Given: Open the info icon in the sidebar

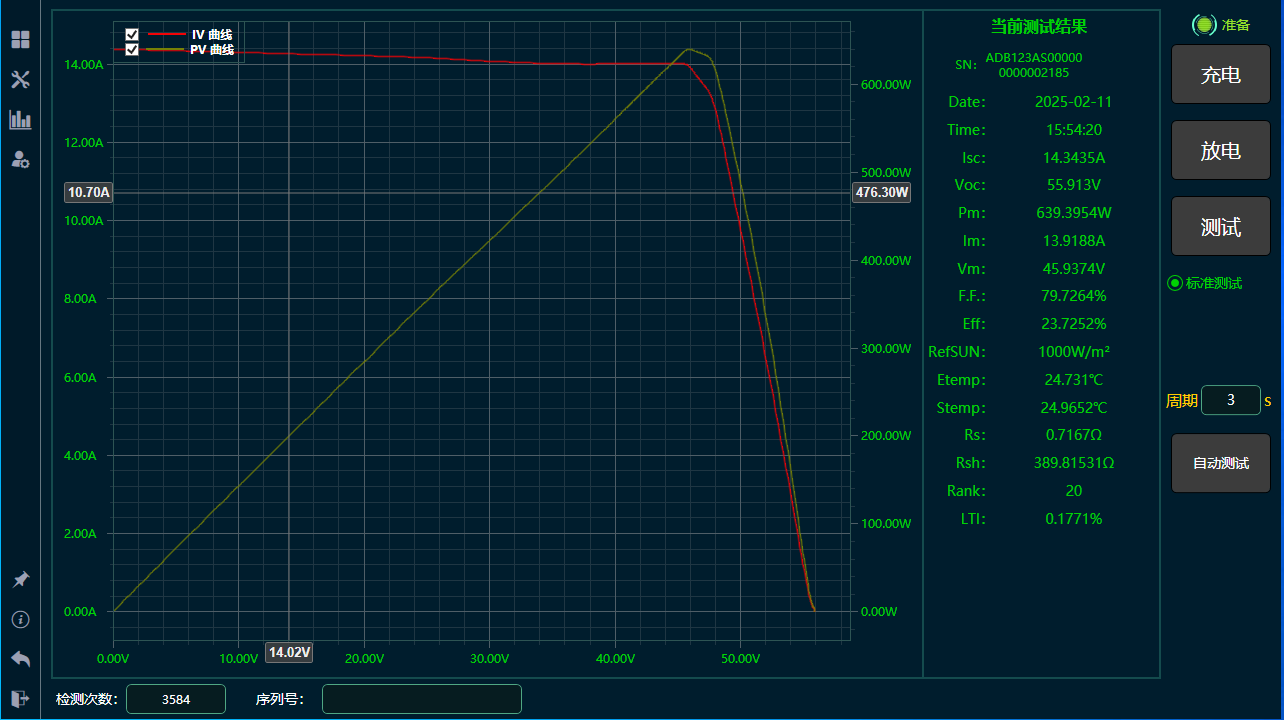Looking at the screenshot, I should click(20, 619).
